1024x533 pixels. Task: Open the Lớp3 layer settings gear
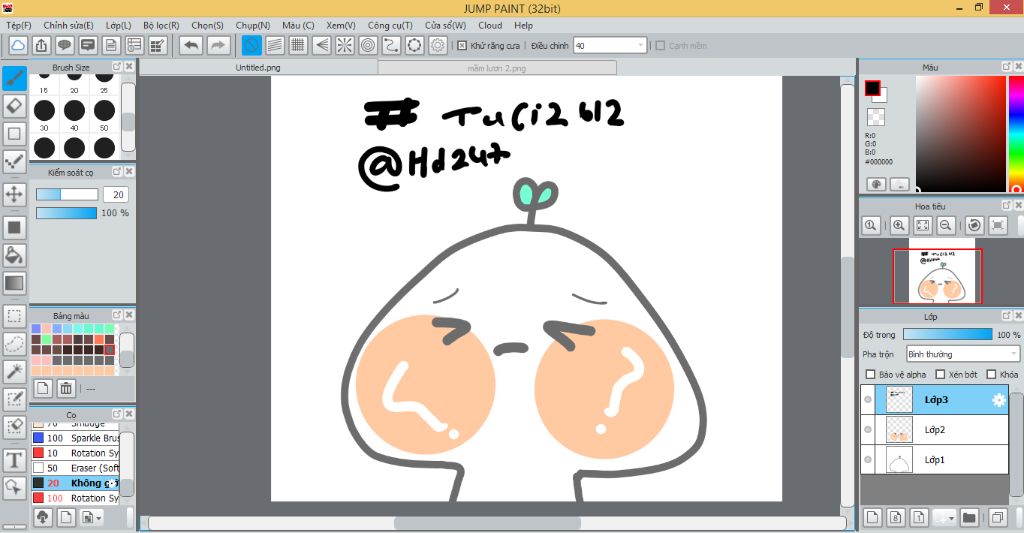pos(999,400)
